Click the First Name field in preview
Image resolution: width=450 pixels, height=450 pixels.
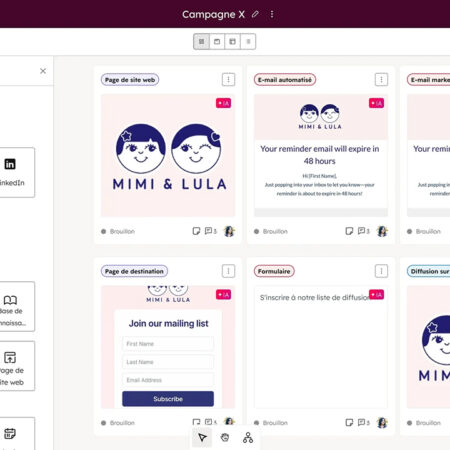click(x=168, y=344)
